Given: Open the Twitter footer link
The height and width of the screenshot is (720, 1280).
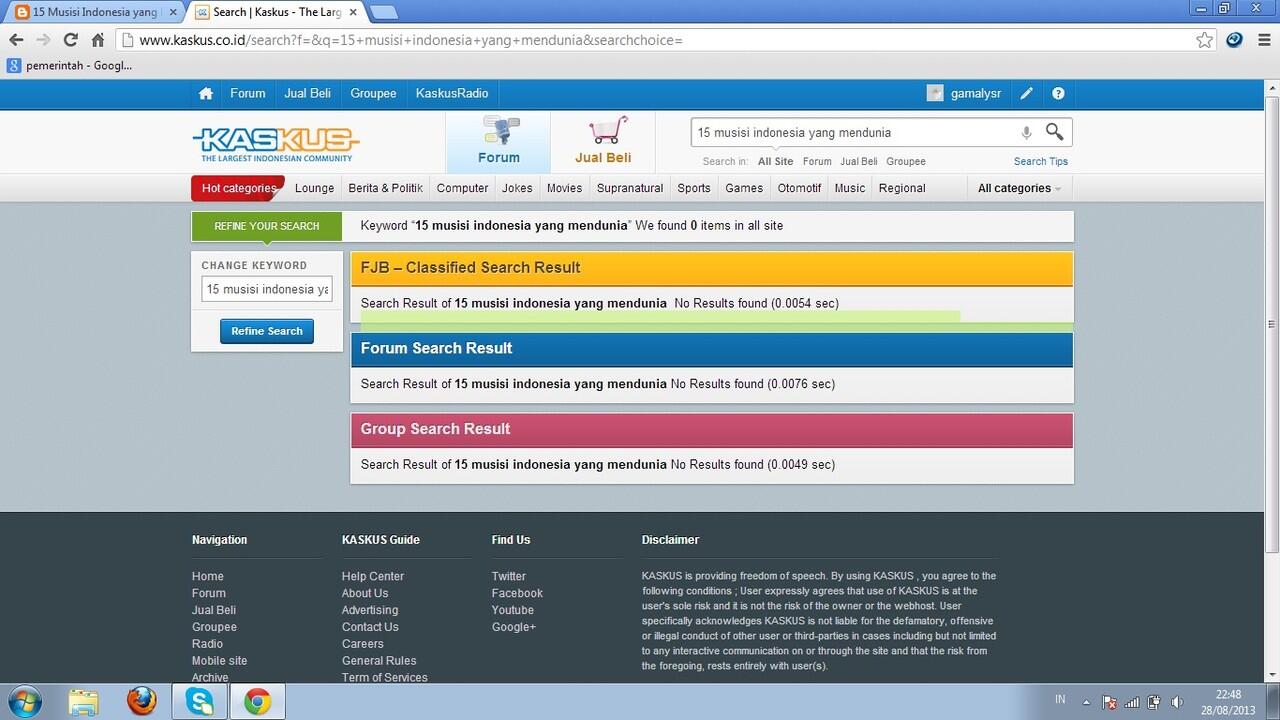Looking at the screenshot, I should coord(508,576).
